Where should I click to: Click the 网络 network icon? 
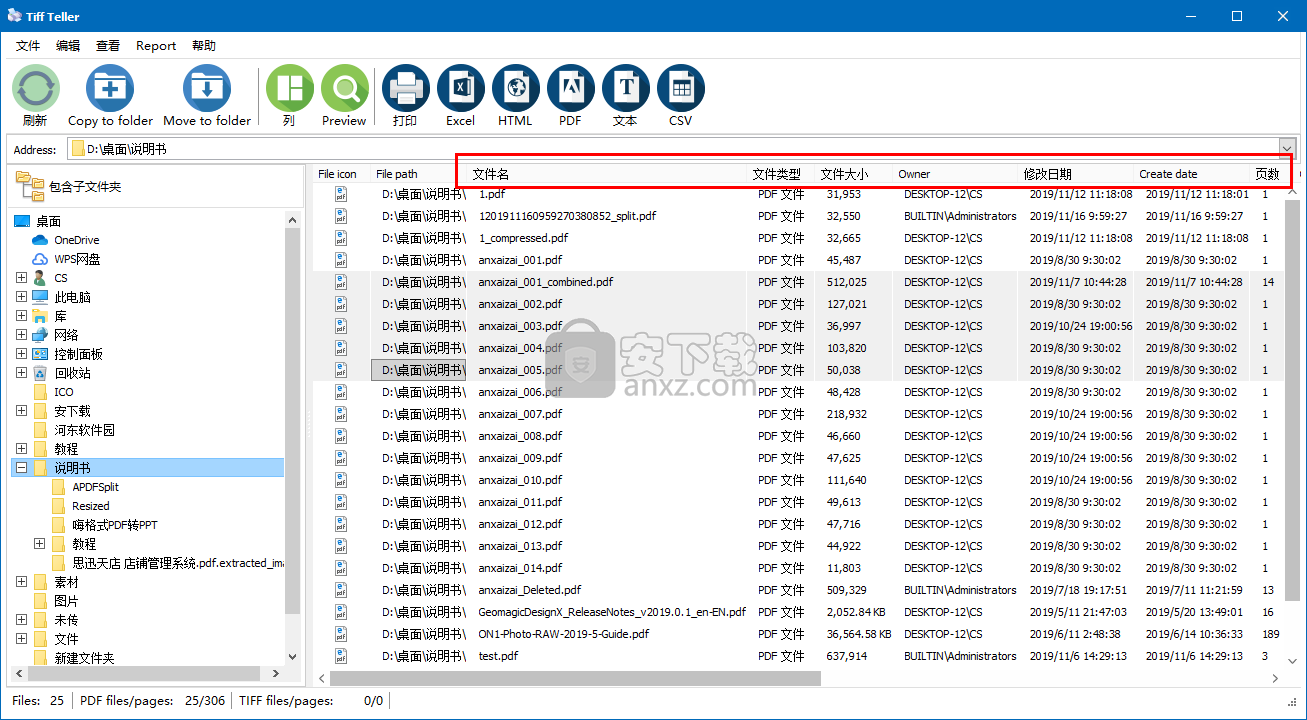tap(40, 335)
